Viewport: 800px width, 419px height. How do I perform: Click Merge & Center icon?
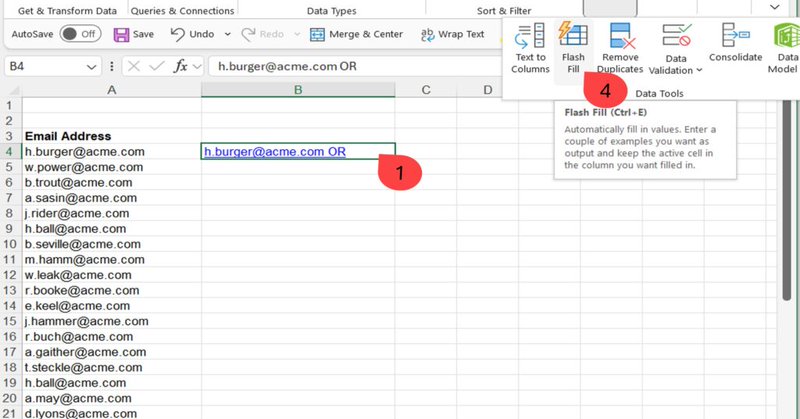click(317, 35)
